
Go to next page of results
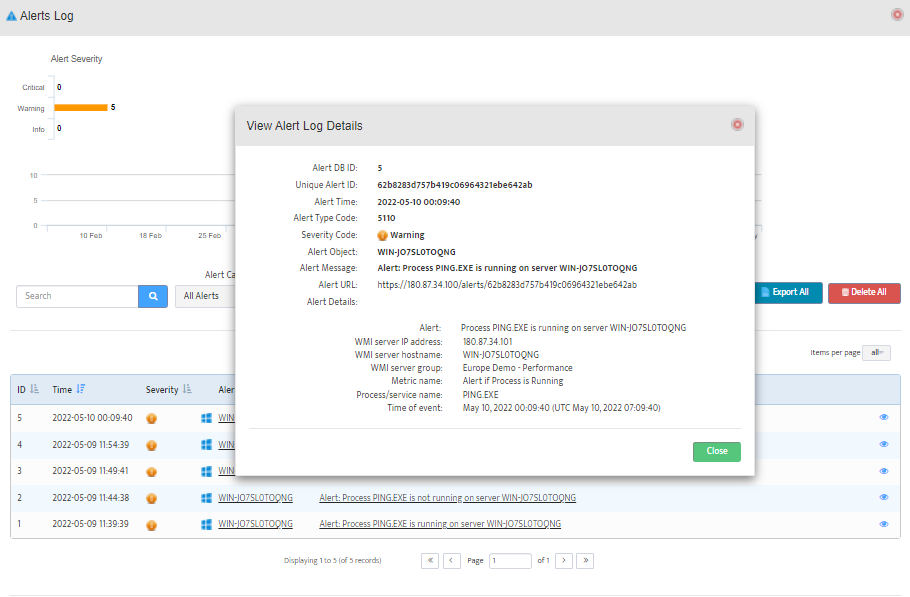(x=564, y=560)
